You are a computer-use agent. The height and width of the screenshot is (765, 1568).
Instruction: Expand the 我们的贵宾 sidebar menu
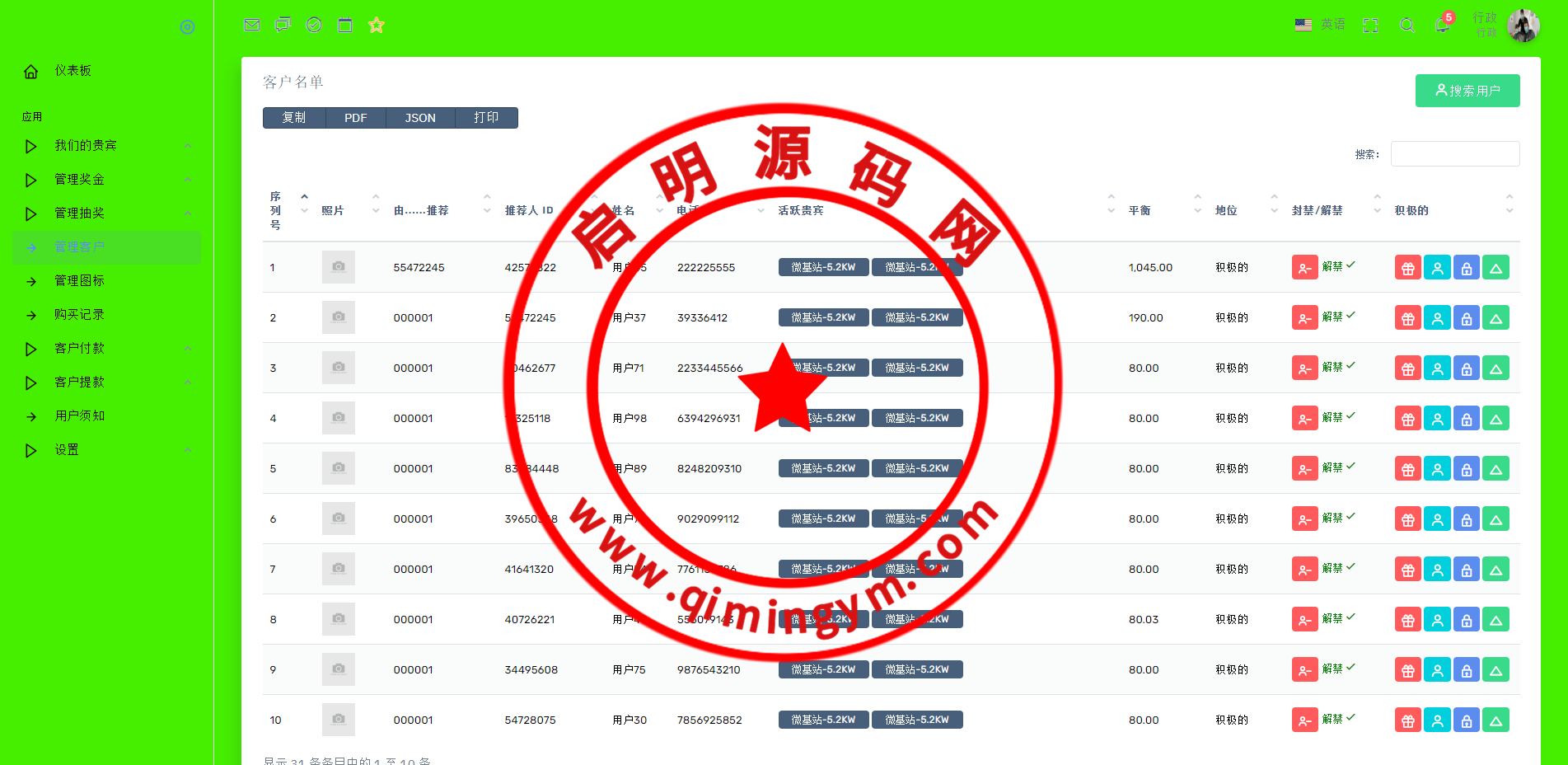86,146
